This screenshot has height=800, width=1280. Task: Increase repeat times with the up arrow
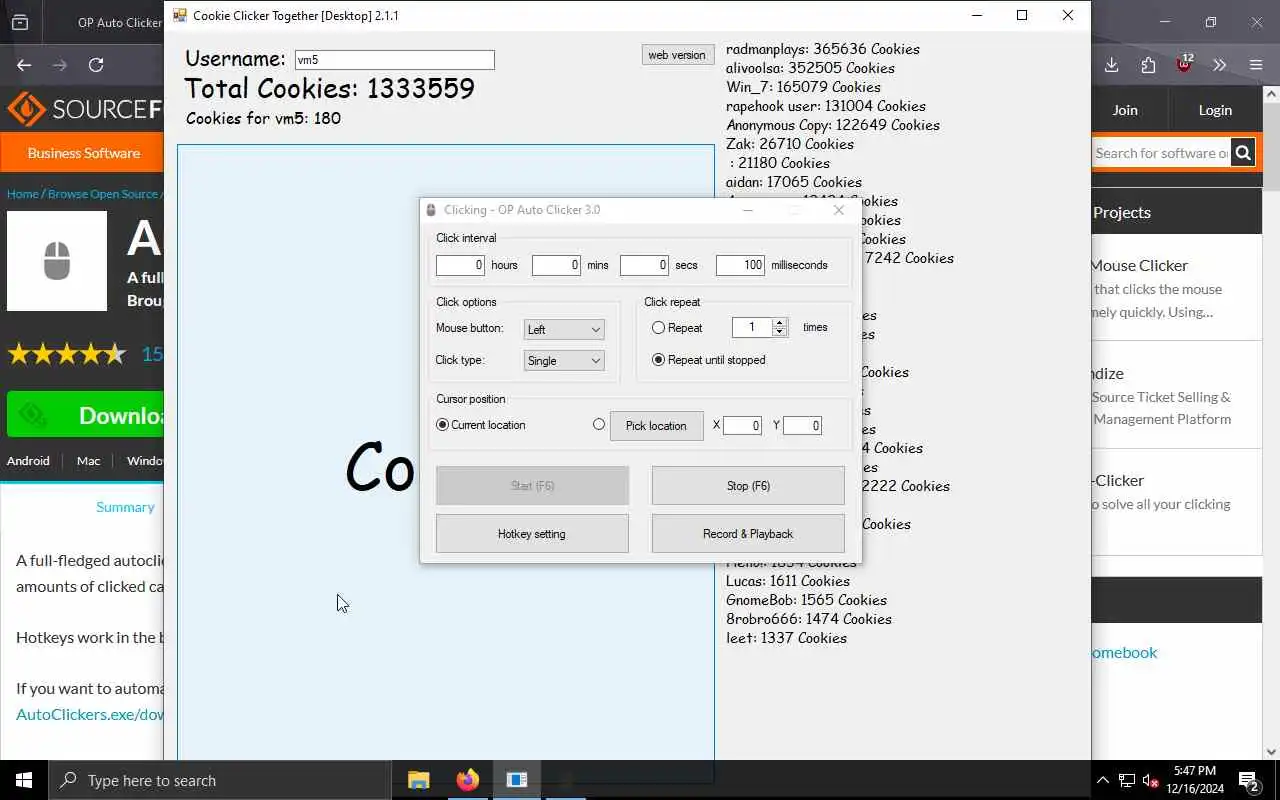(780, 322)
